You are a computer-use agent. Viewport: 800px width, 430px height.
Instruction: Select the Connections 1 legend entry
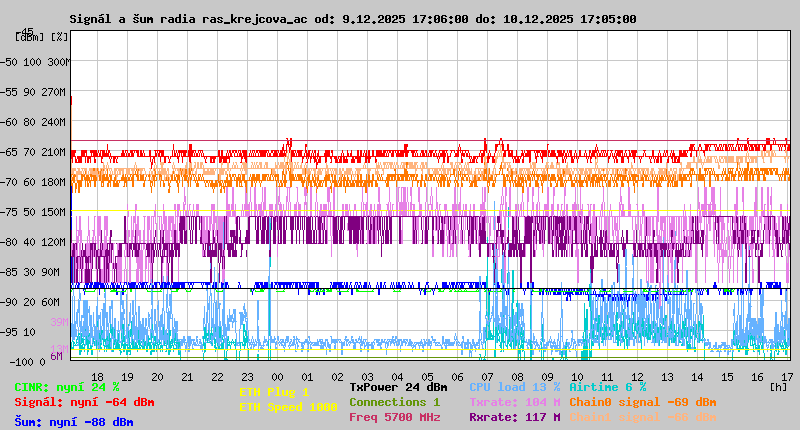[x=394, y=402]
